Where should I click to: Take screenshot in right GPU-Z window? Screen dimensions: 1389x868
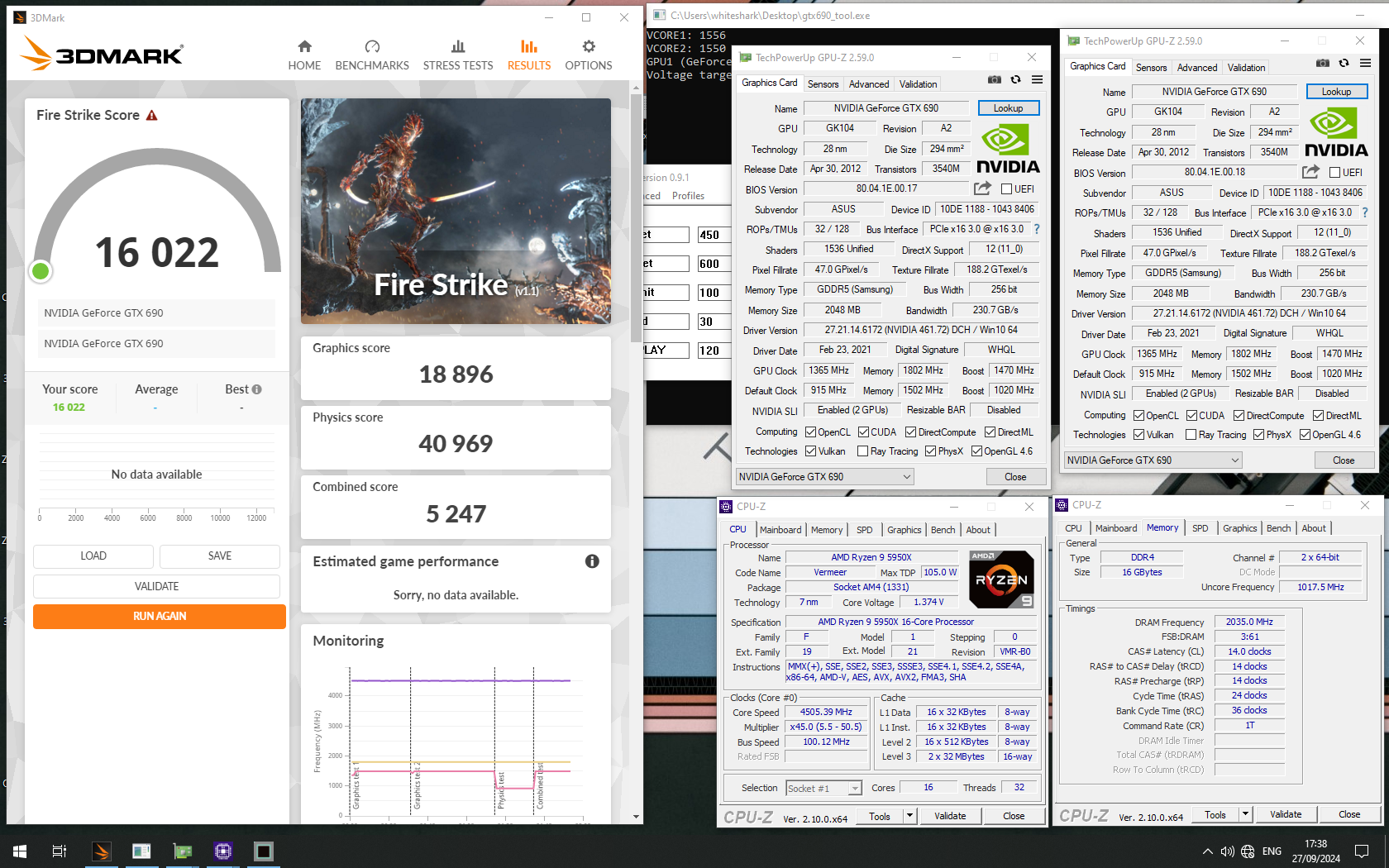[1323, 63]
